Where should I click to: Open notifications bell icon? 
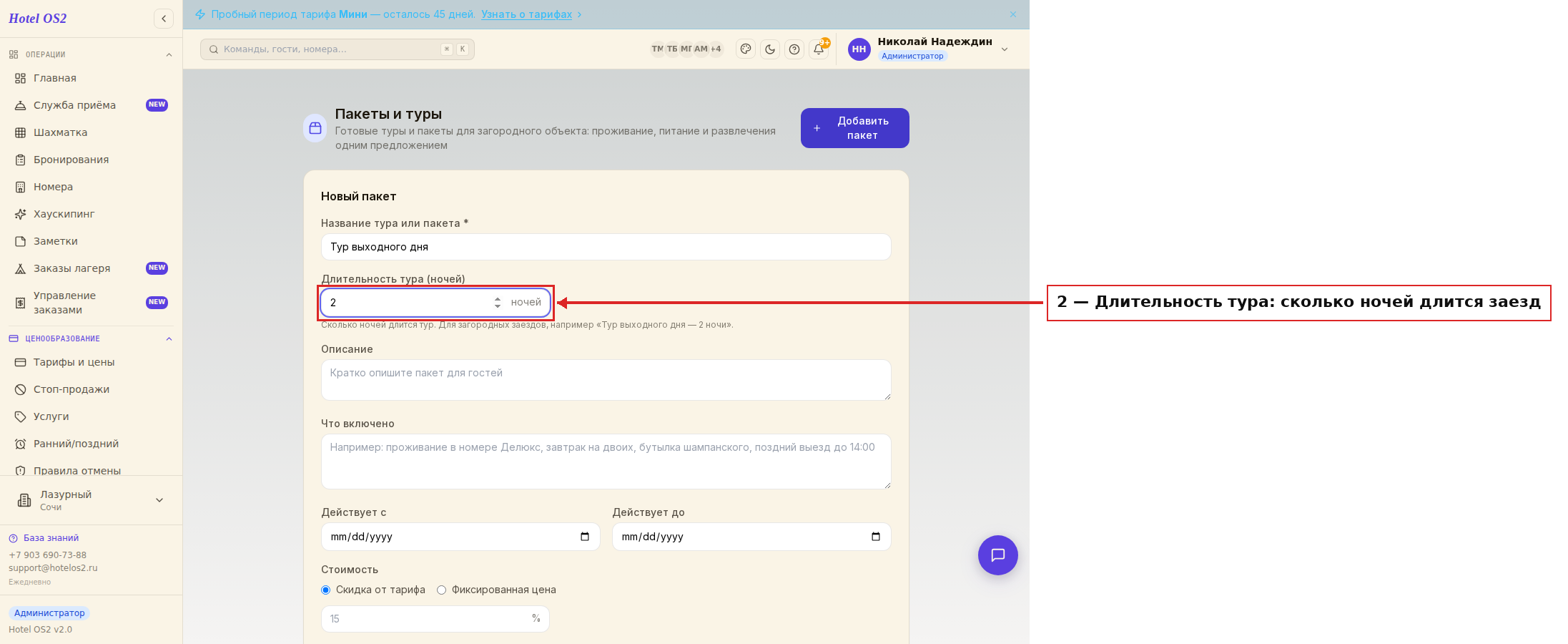click(819, 49)
